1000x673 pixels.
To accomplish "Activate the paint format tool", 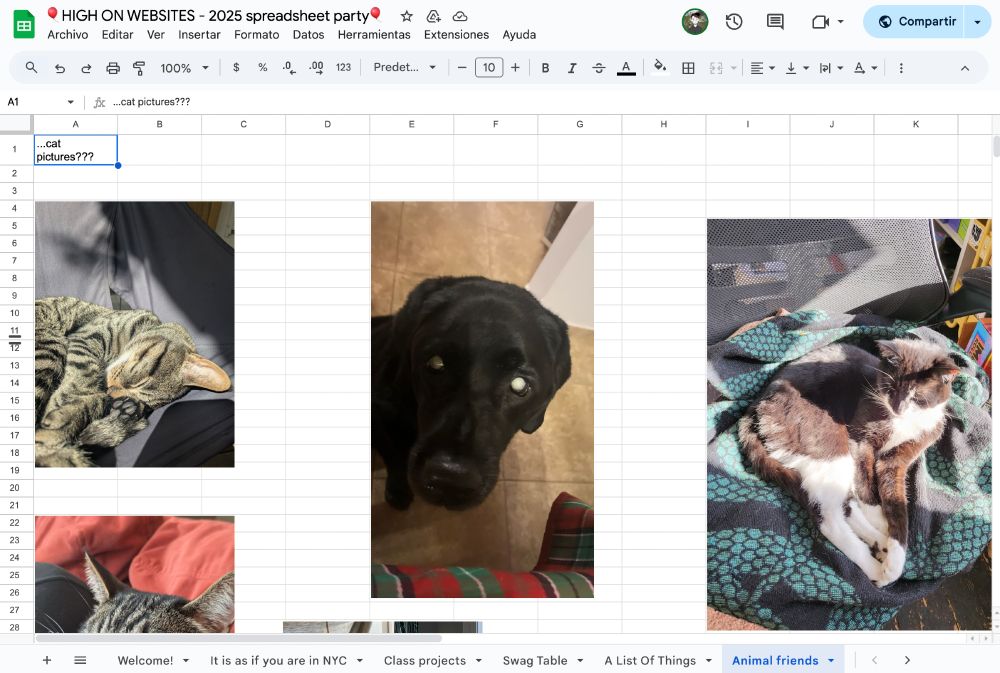I will [139, 68].
